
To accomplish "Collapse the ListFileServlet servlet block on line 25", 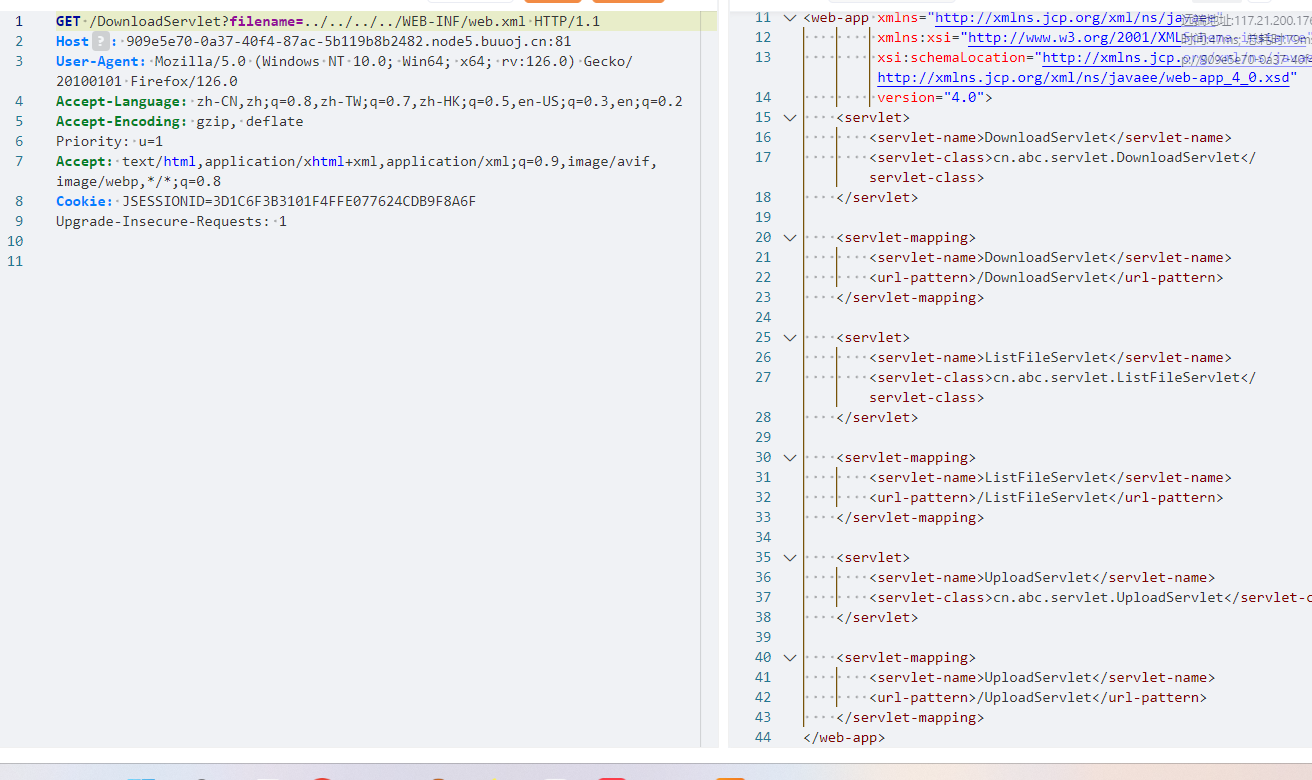I will click(790, 337).
